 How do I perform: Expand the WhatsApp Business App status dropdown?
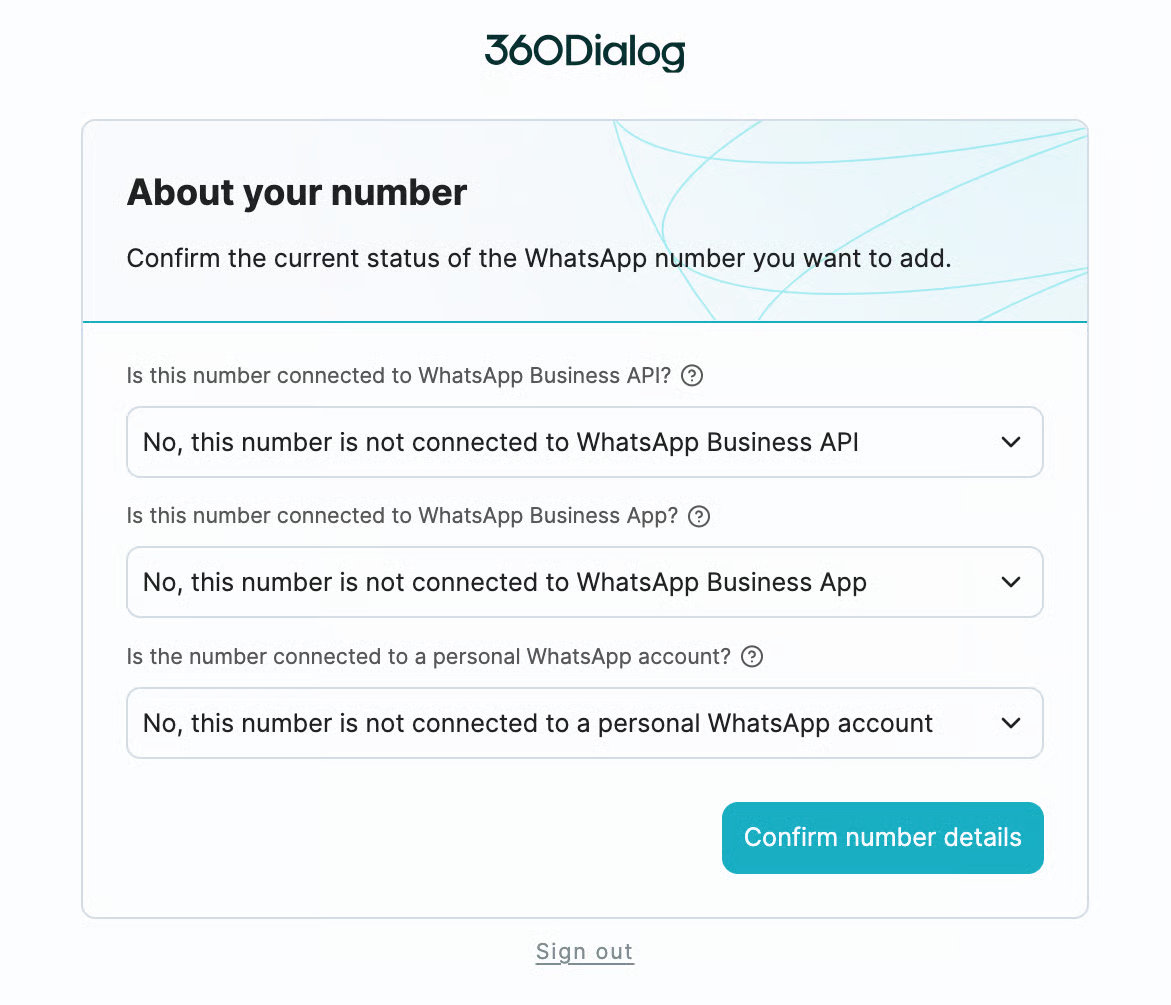(584, 582)
